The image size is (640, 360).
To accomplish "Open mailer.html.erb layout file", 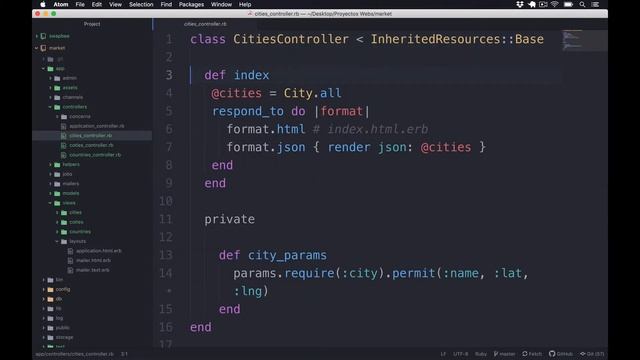I will [93, 260].
